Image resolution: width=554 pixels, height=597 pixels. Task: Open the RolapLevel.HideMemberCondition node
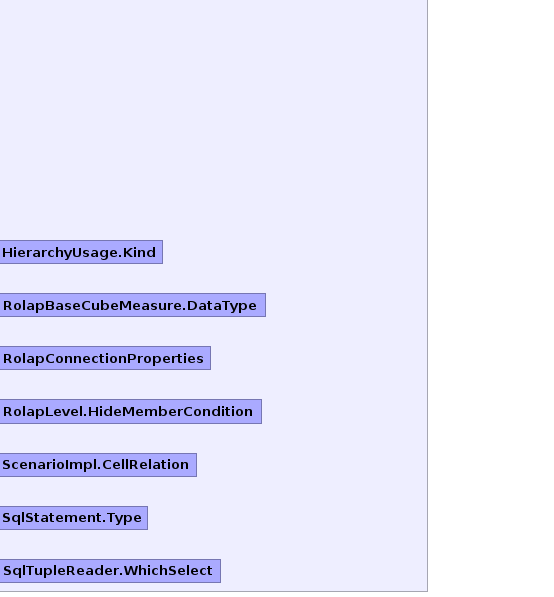[131, 411]
